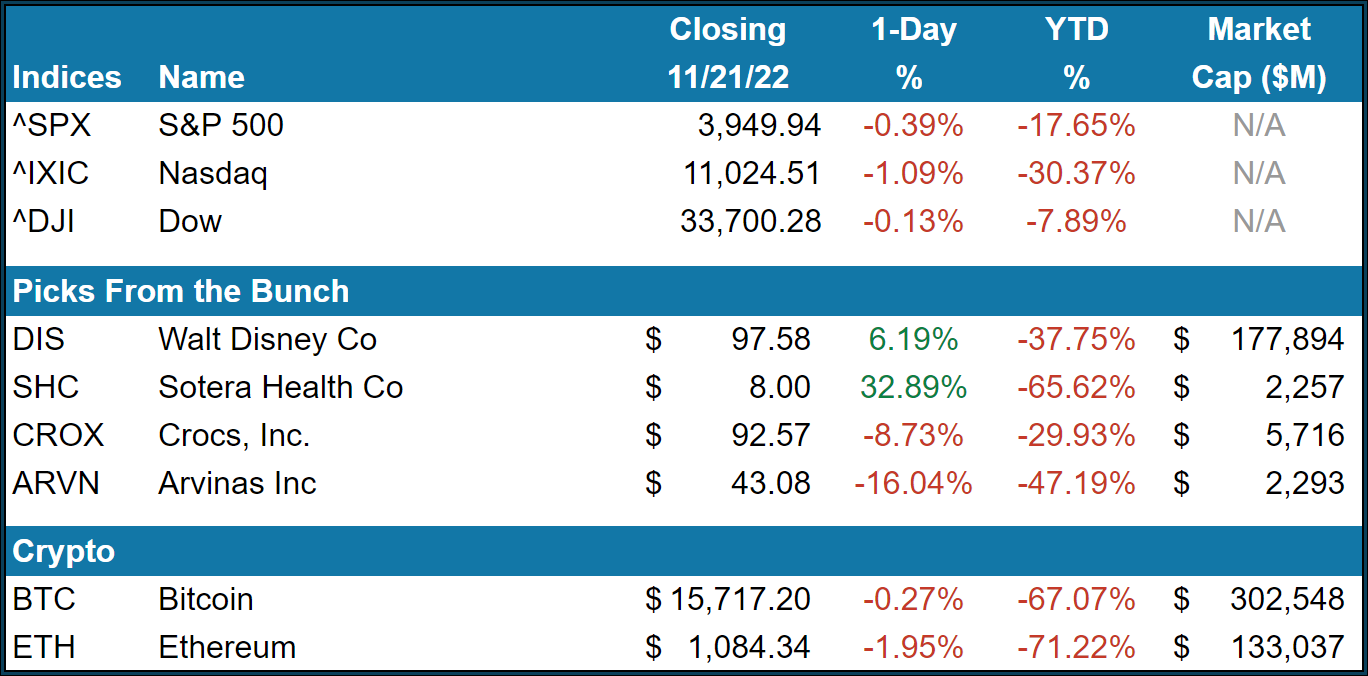
Task: Select the YTD % column header
Action: [1076, 54]
